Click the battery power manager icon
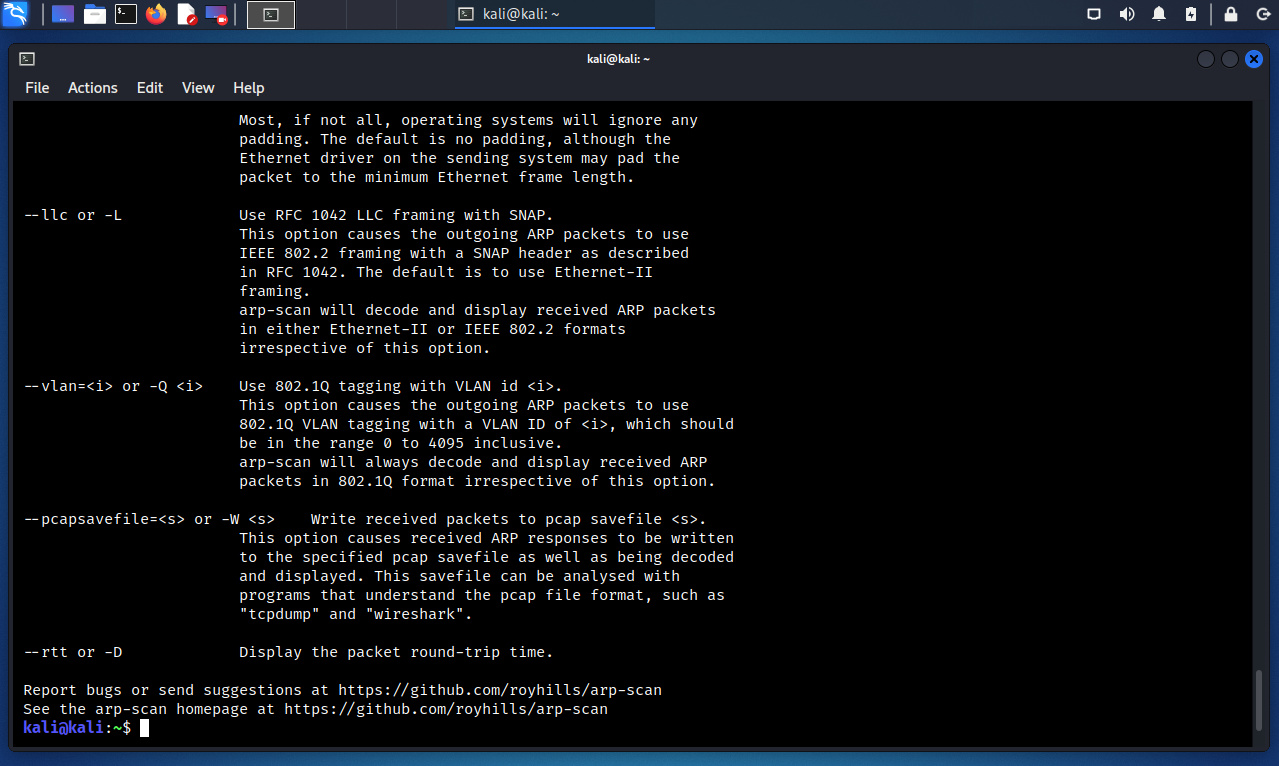Screen dimensions: 1279x766 (1190, 14)
